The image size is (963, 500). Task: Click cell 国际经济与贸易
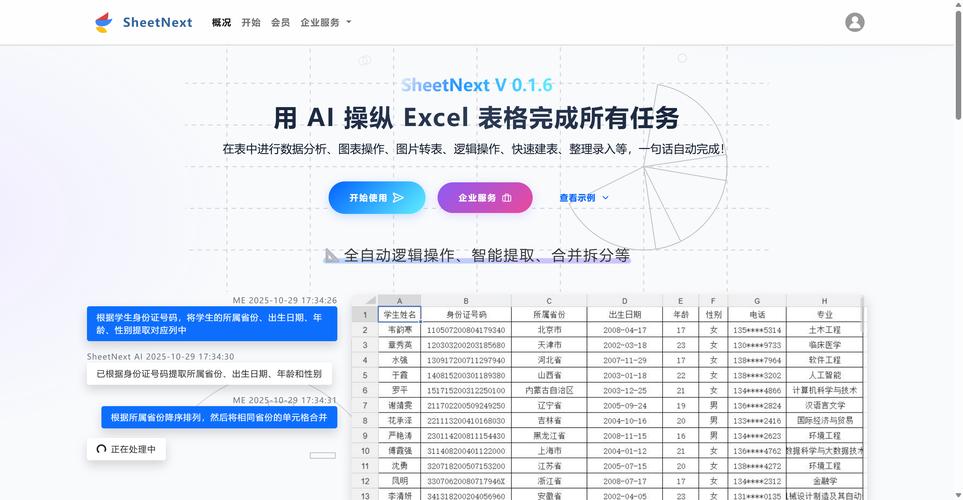pyautogui.click(x=824, y=420)
